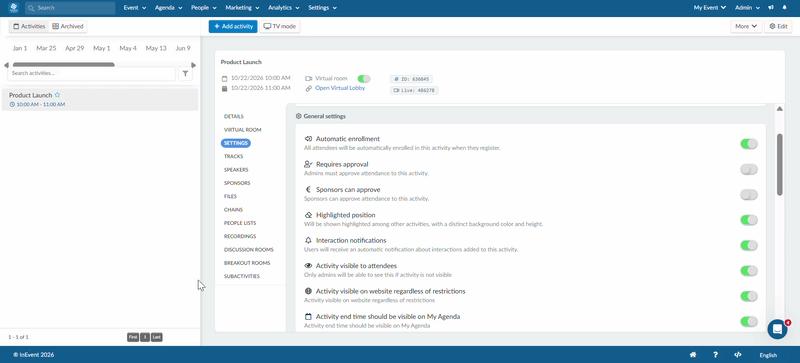Open the announcements megaphone icon
Viewport: 800px width, 363px height.
tap(771, 8)
